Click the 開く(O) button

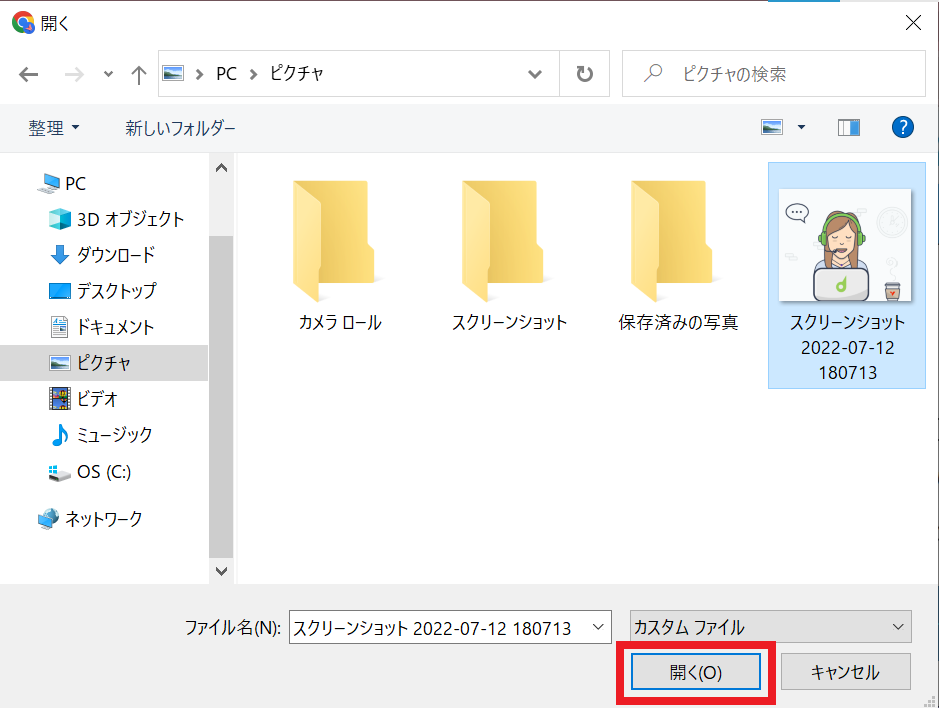(696, 673)
